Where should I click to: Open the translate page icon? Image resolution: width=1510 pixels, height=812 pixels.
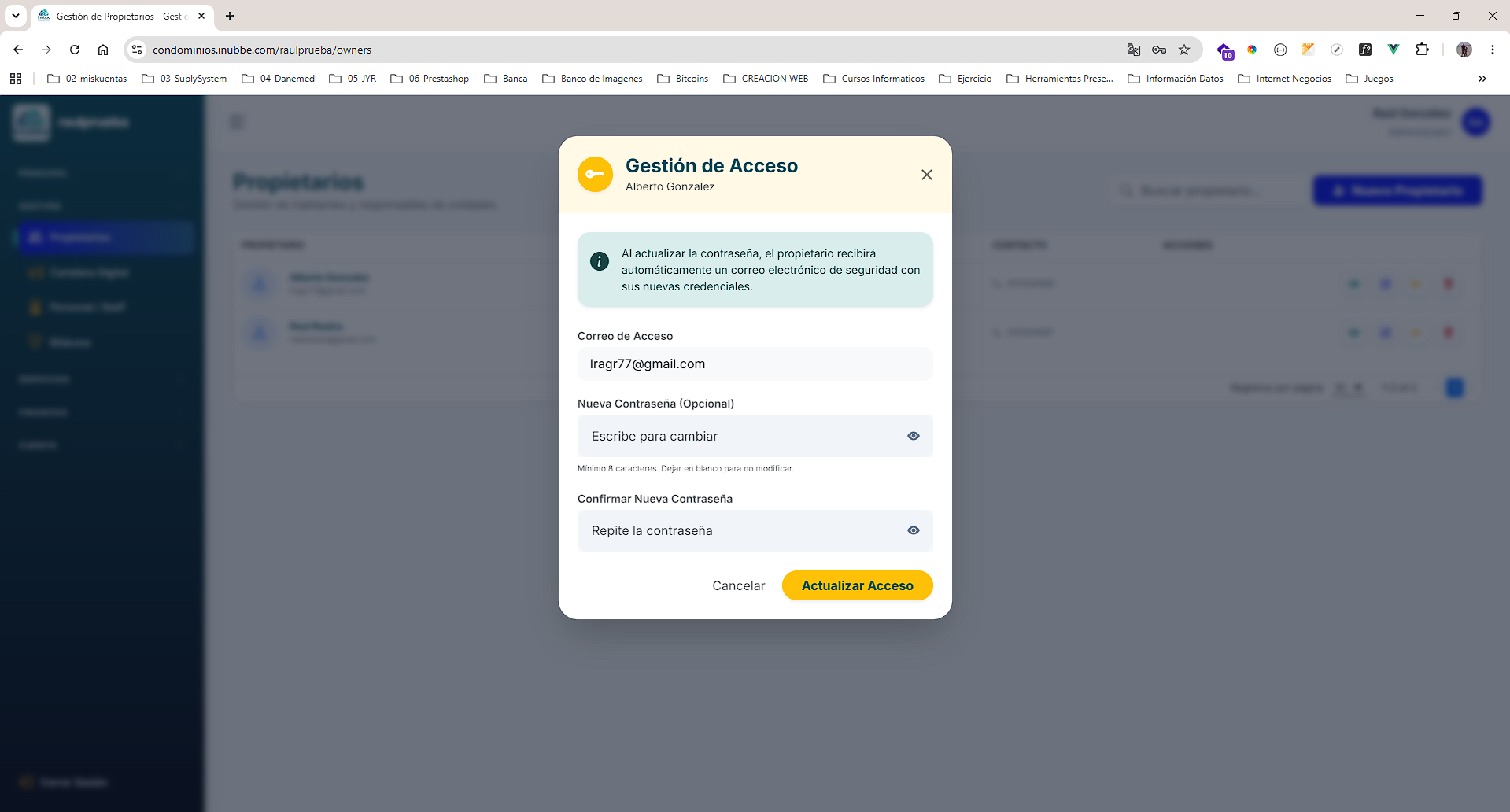(1134, 50)
